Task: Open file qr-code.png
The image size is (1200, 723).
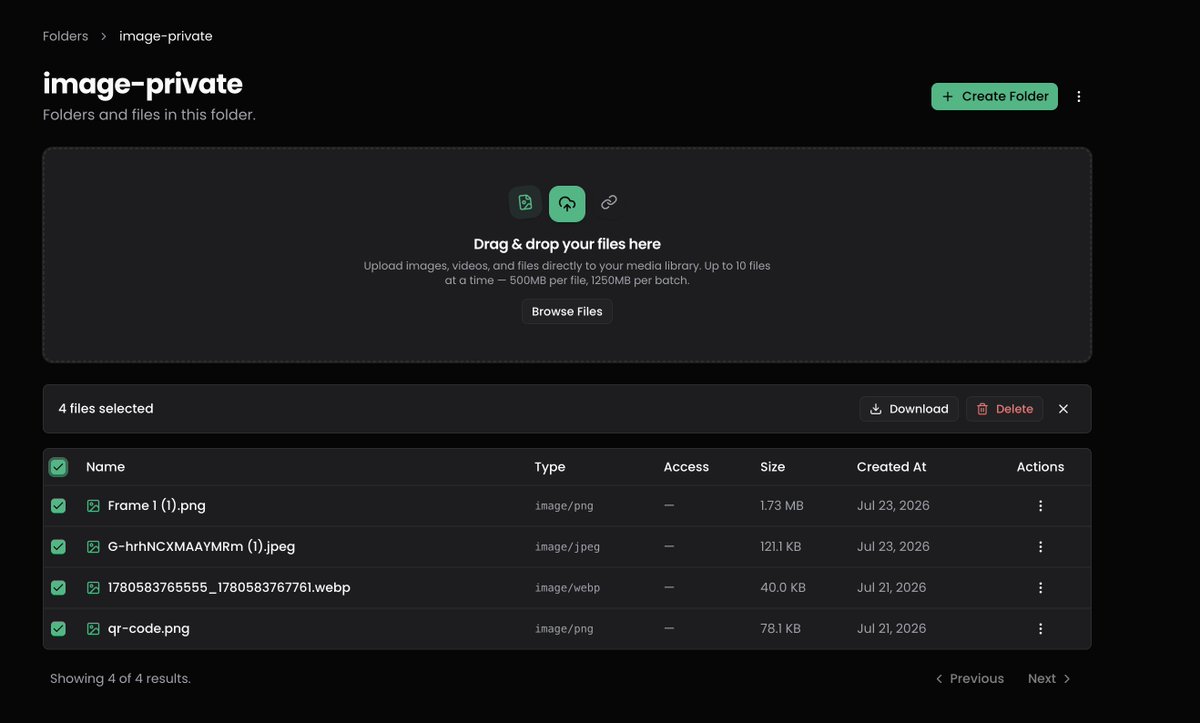Action: point(149,629)
